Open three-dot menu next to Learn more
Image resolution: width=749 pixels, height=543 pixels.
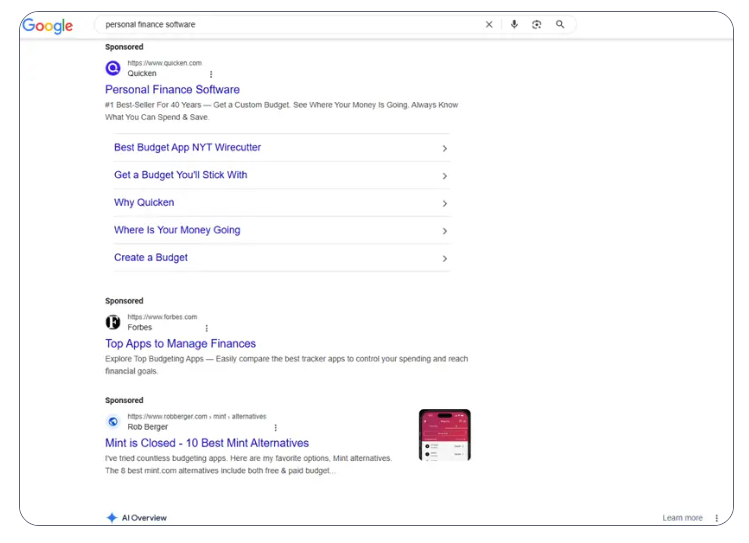click(716, 518)
